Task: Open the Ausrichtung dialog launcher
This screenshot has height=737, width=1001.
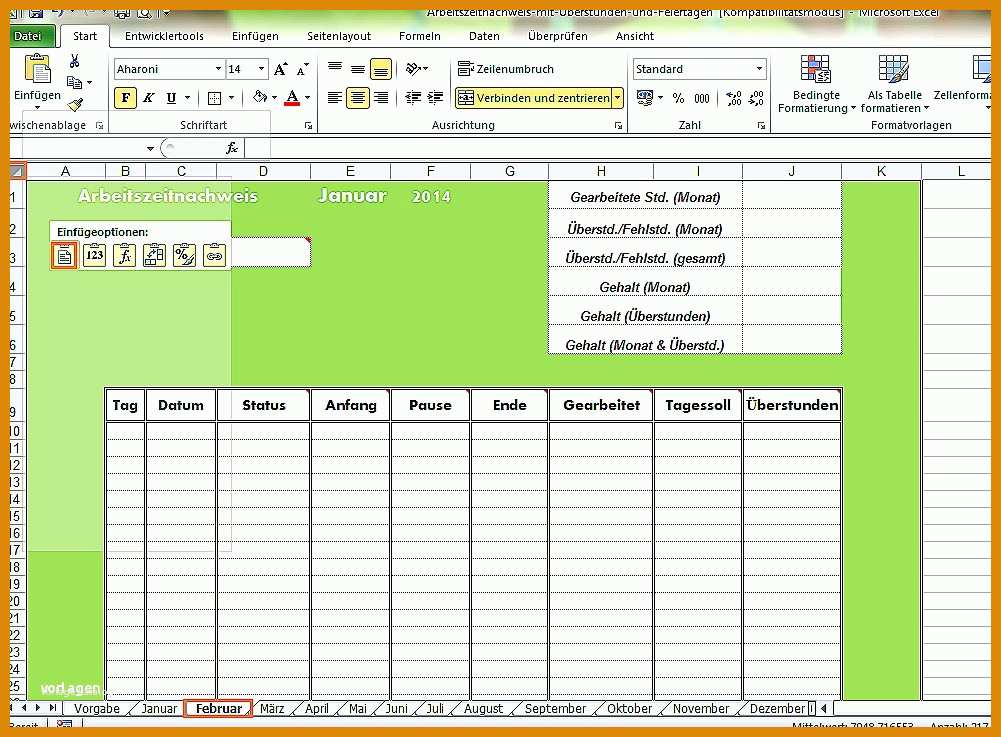Action: point(618,126)
